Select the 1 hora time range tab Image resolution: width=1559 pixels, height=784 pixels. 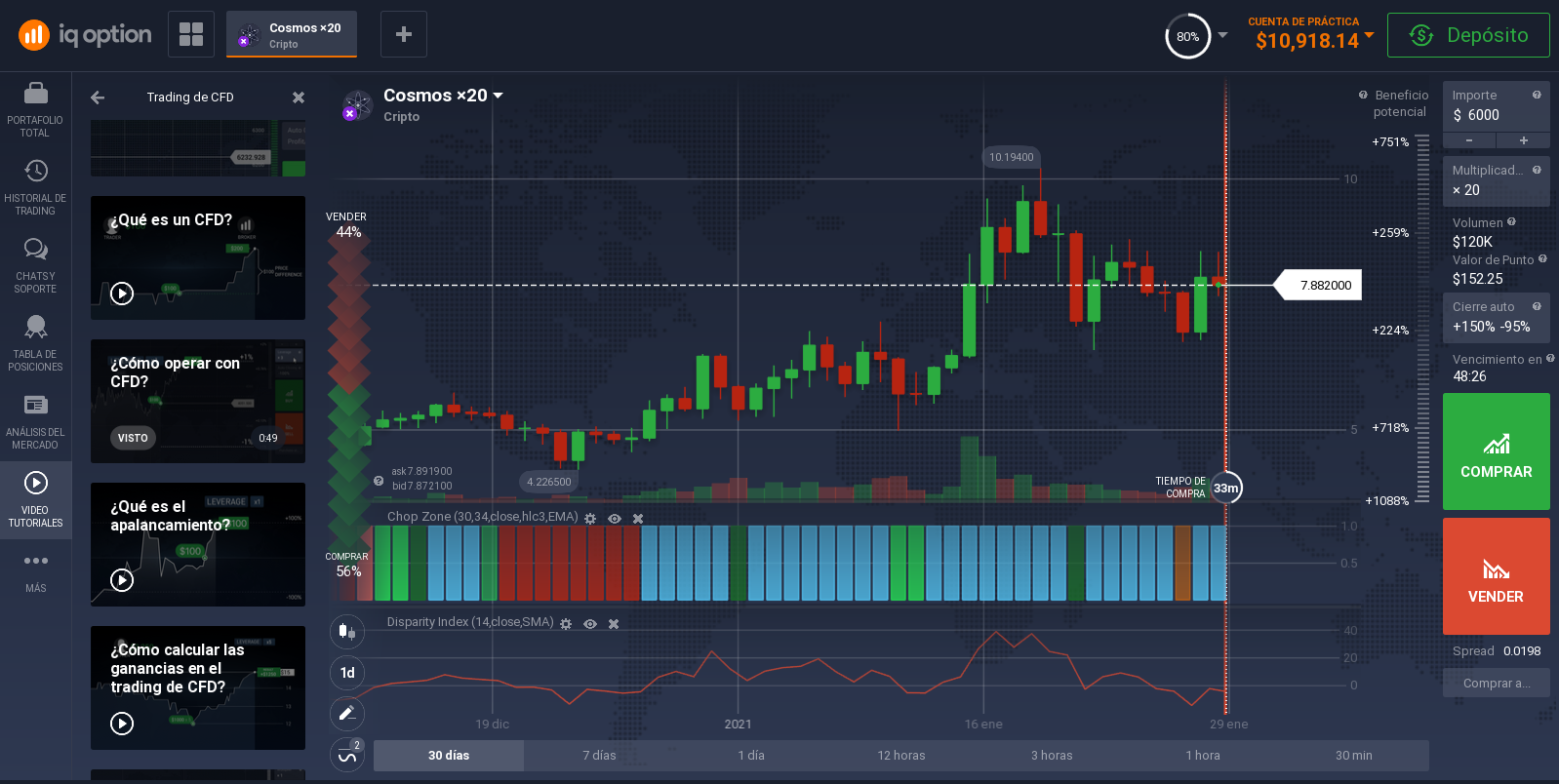coord(1202,756)
